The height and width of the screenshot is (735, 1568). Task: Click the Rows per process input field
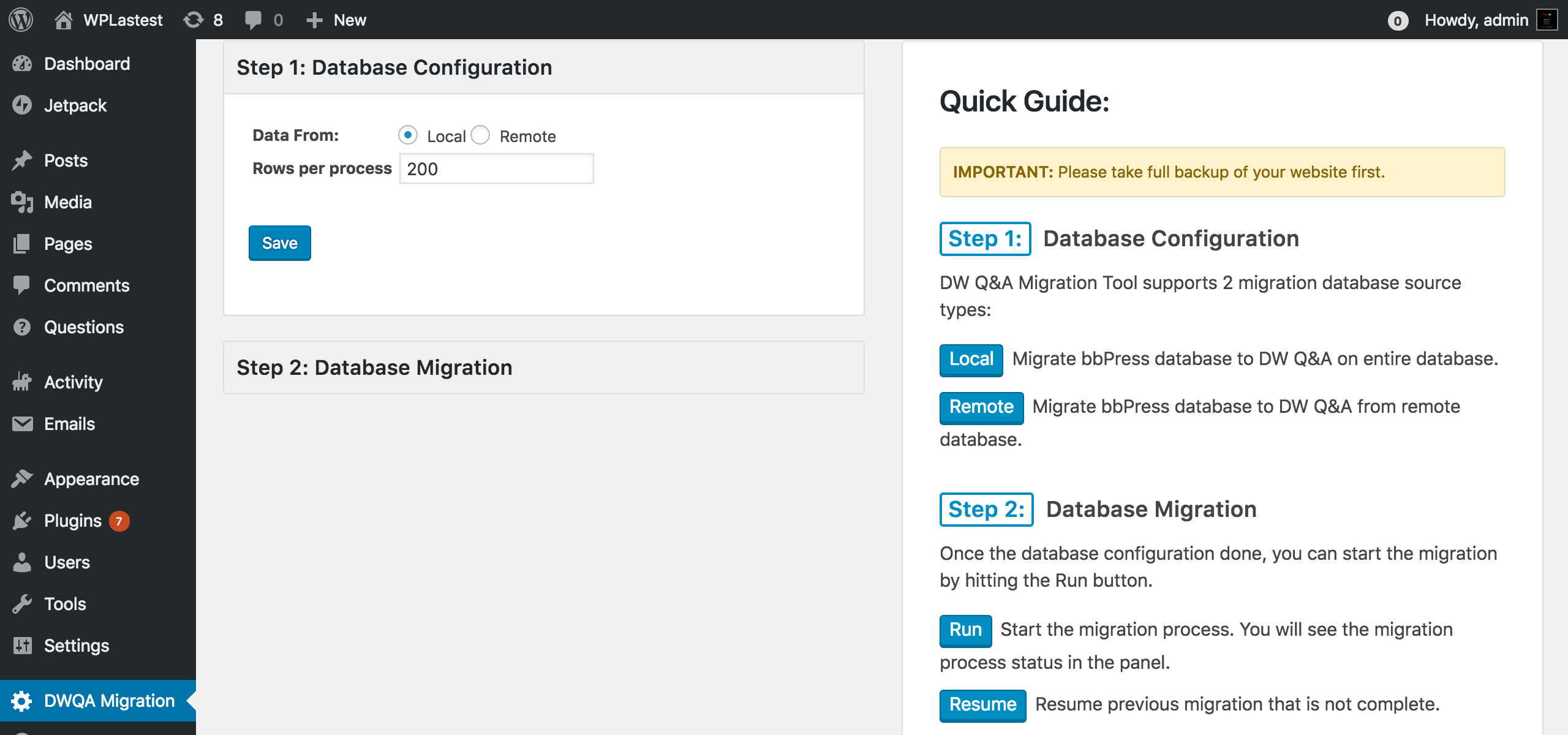click(x=497, y=168)
